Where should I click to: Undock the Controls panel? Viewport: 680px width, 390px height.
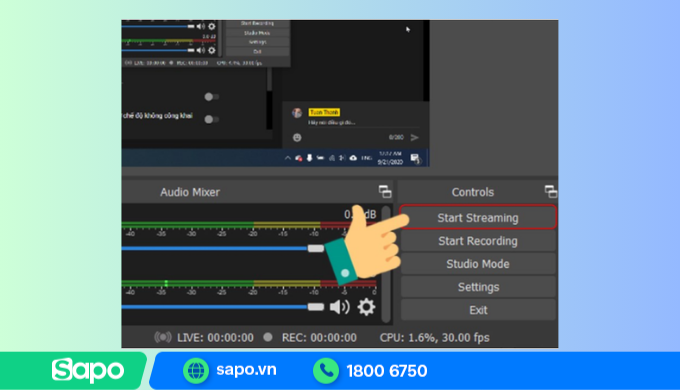550,191
